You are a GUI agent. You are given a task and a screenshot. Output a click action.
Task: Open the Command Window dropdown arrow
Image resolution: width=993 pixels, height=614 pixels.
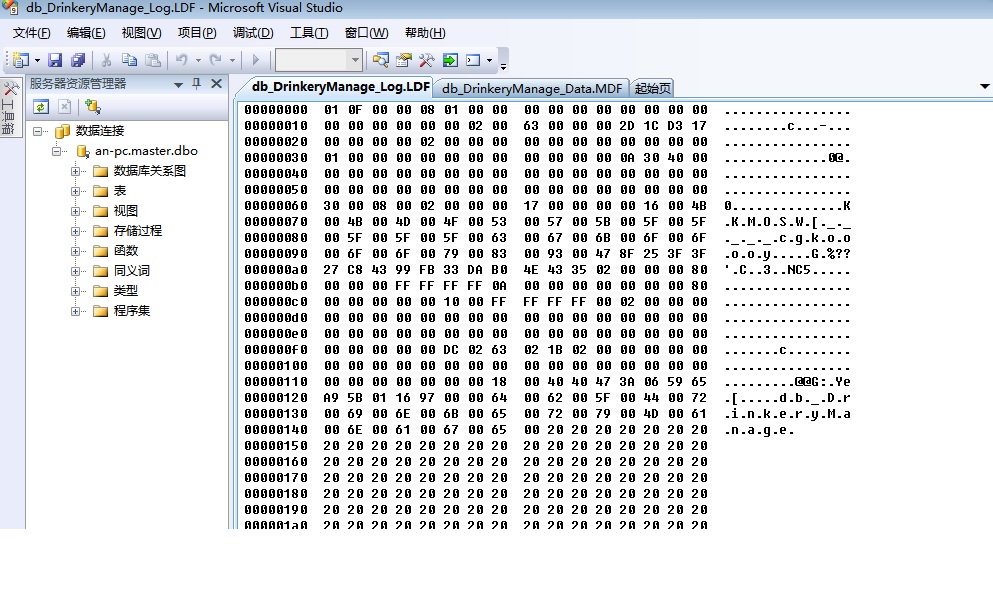tap(490, 61)
